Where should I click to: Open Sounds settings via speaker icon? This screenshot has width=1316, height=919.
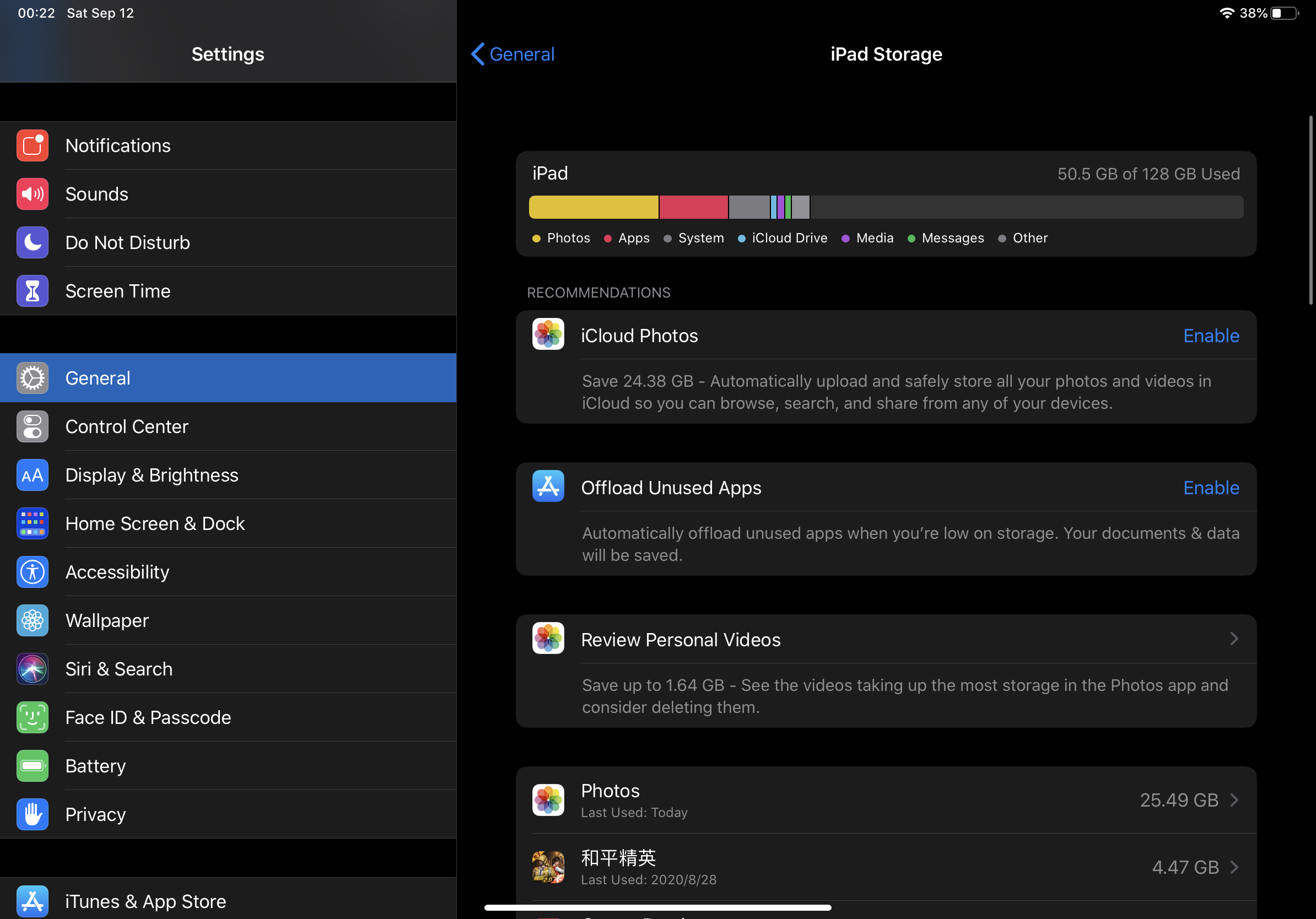32,194
